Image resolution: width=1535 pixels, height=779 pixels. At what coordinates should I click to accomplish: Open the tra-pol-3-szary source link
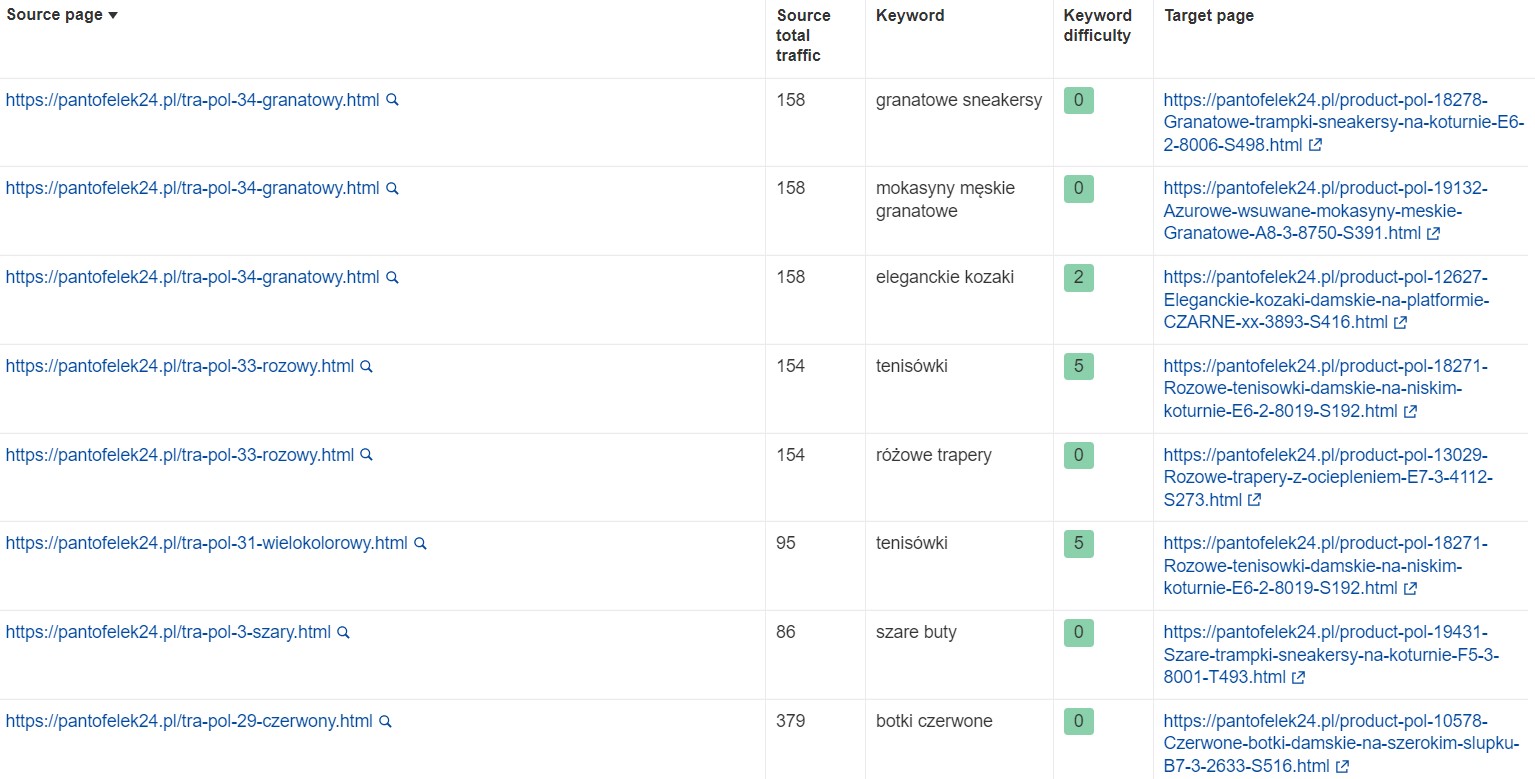[x=168, y=632]
